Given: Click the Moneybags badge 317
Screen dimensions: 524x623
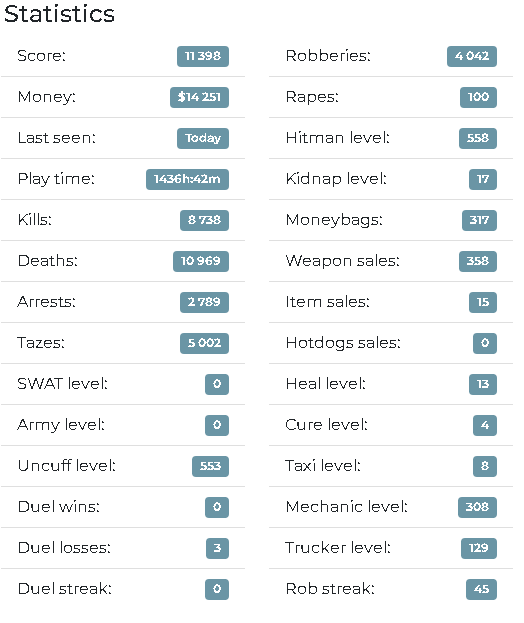Looking at the screenshot, I should [x=479, y=220].
